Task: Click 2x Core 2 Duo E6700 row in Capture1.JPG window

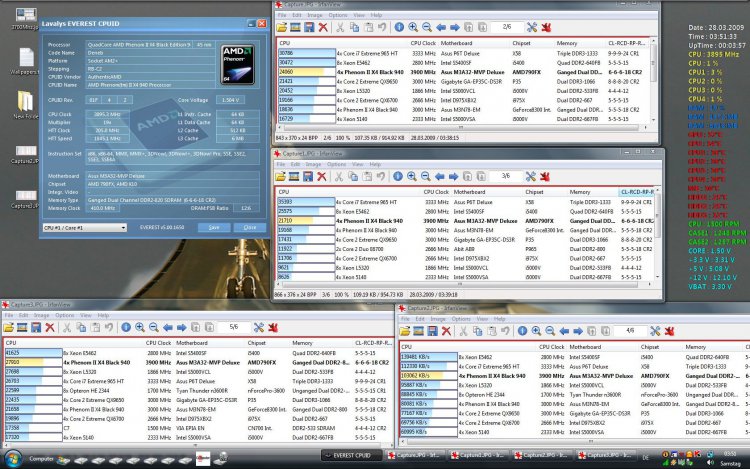Action: coord(465,249)
